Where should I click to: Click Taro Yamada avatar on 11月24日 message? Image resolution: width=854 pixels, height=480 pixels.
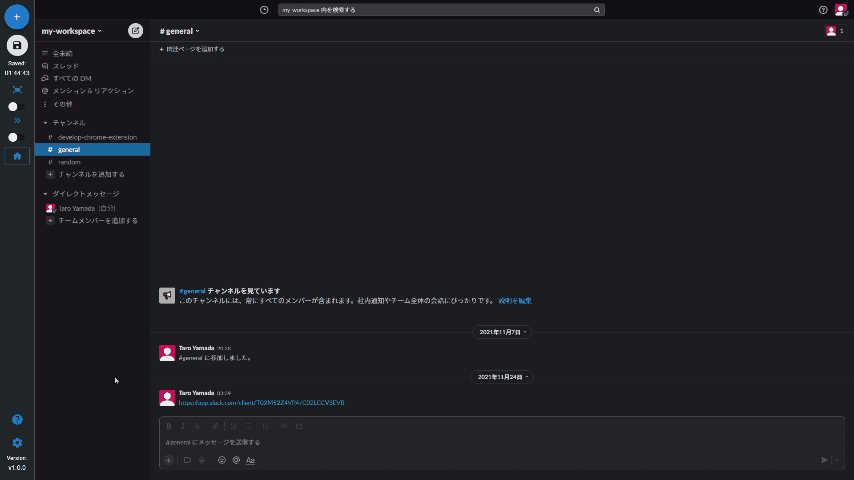[x=167, y=398]
